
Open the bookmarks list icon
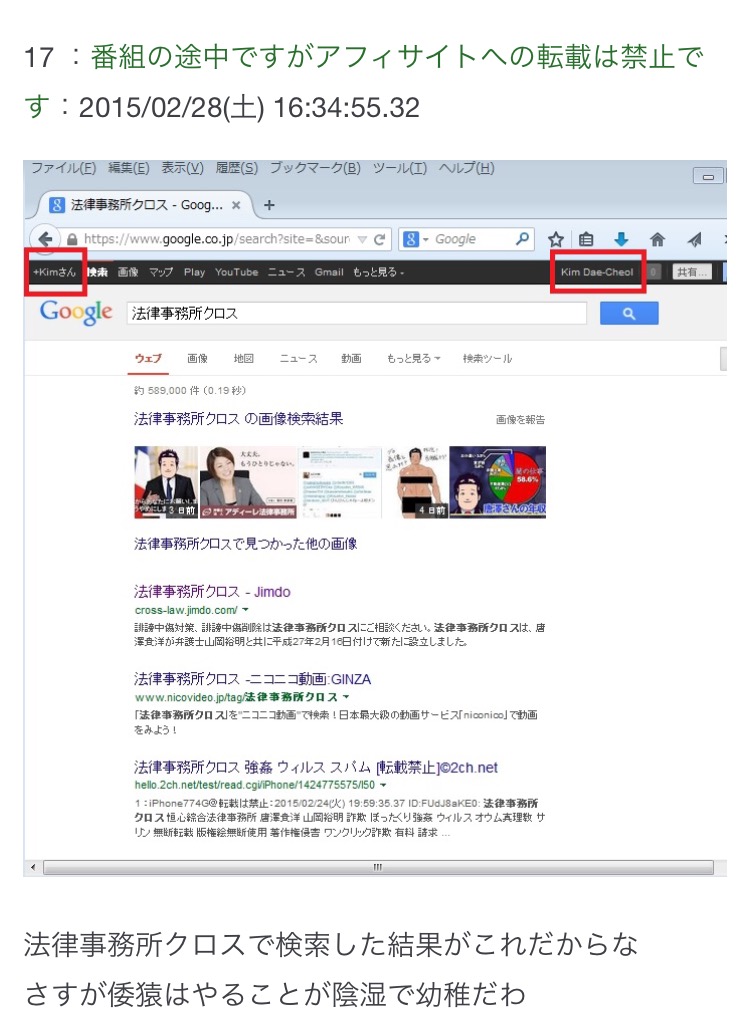(587, 240)
